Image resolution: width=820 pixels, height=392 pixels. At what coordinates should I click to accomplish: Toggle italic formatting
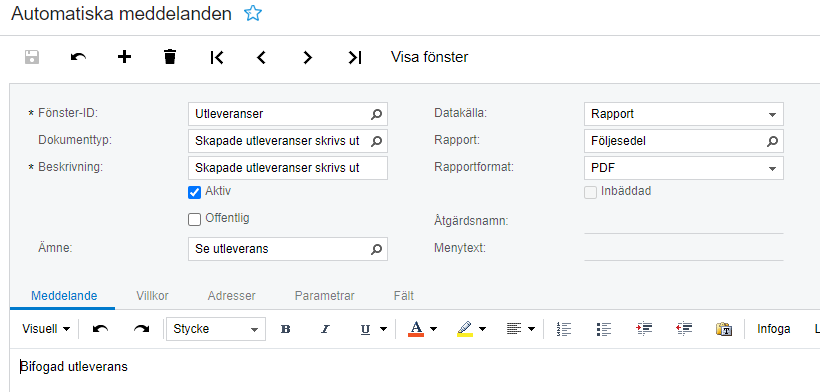pyautogui.click(x=325, y=329)
